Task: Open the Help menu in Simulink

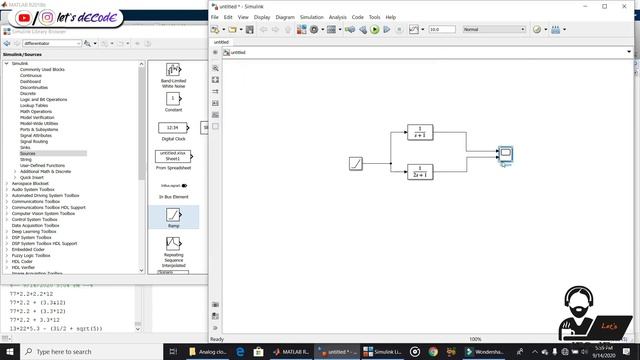Action: click(391, 17)
